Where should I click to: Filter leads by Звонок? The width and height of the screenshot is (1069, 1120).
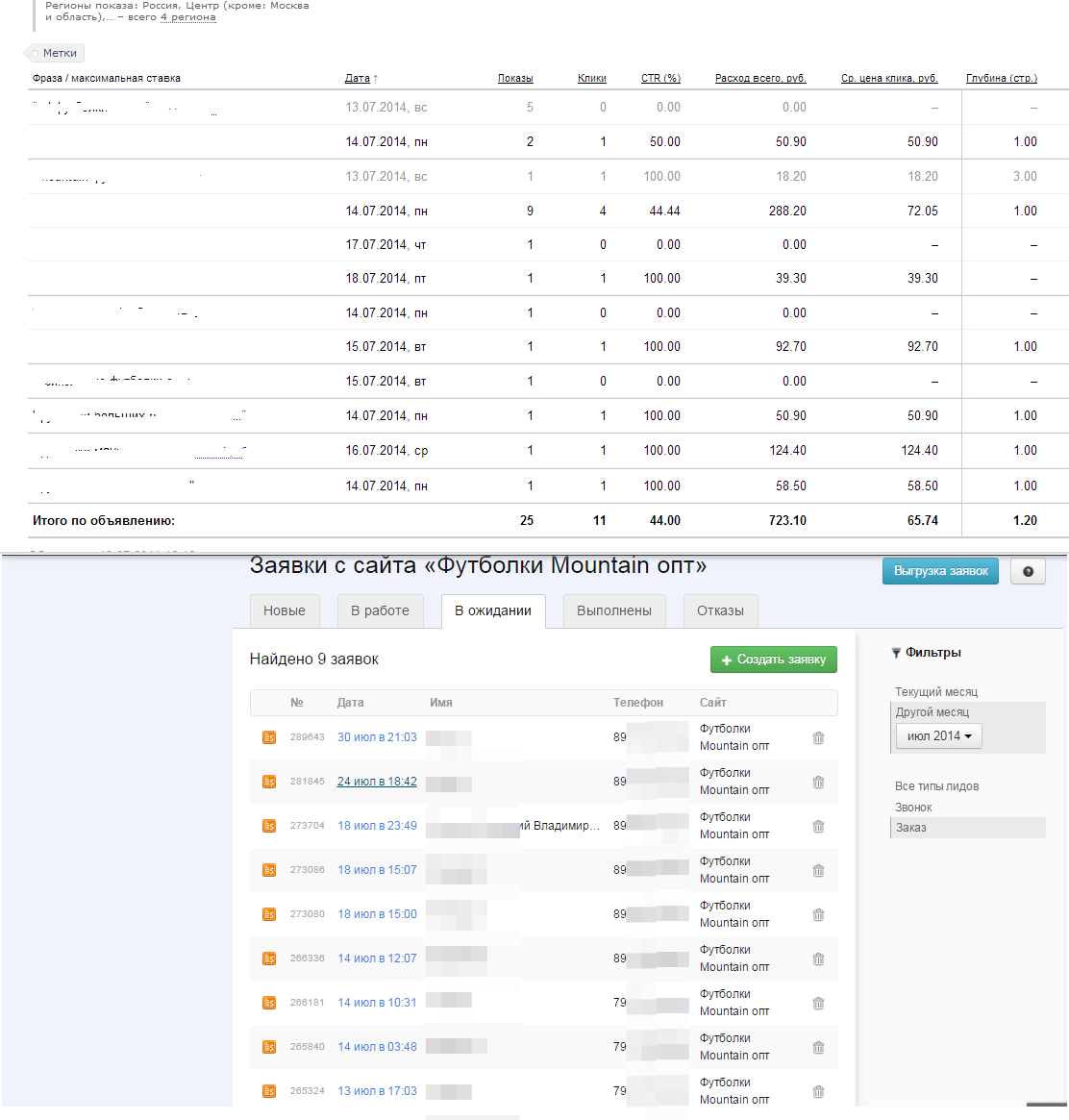[913, 808]
